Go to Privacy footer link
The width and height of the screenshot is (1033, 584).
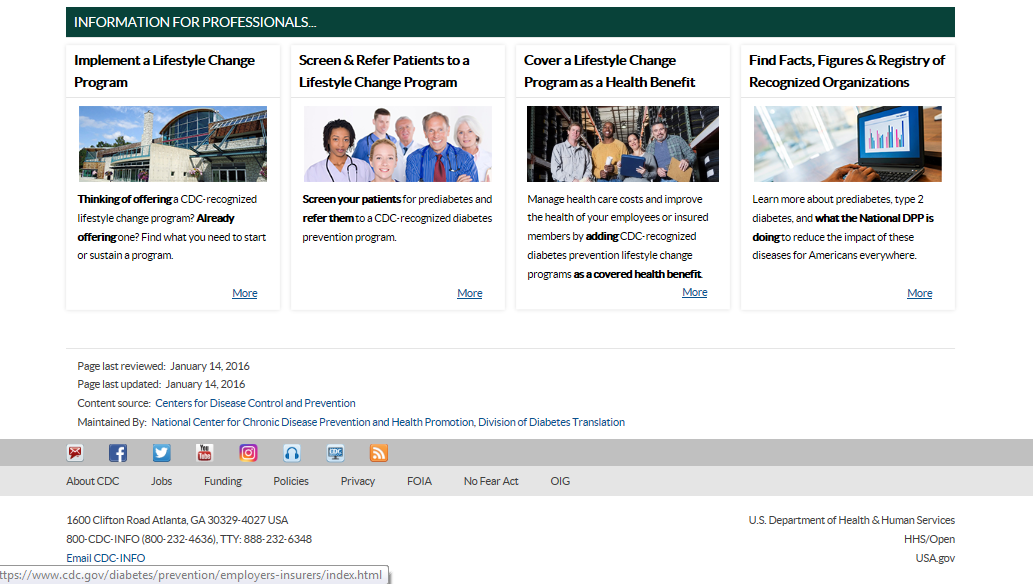coord(358,481)
